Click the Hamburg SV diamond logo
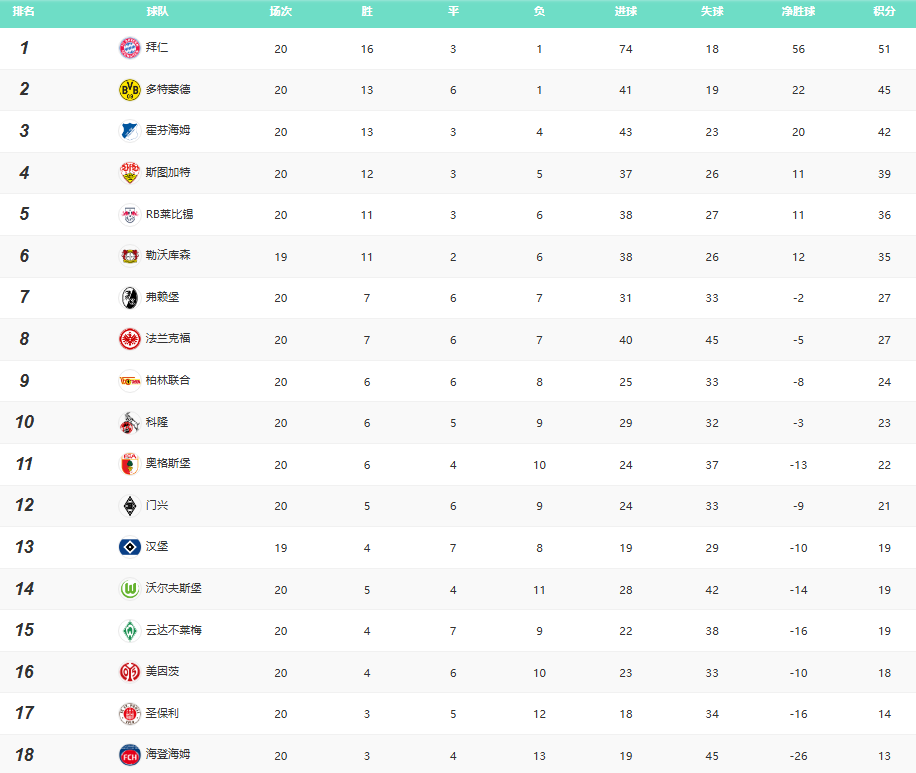The height and width of the screenshot is (773, 916). coord(130,547)
